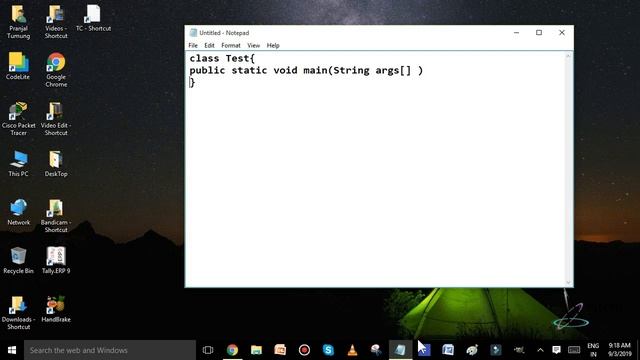The width and height of the screenshot is (640, 360).
Task: Select the TC - Shortcut desktop icon
Action: pos(93,18)
